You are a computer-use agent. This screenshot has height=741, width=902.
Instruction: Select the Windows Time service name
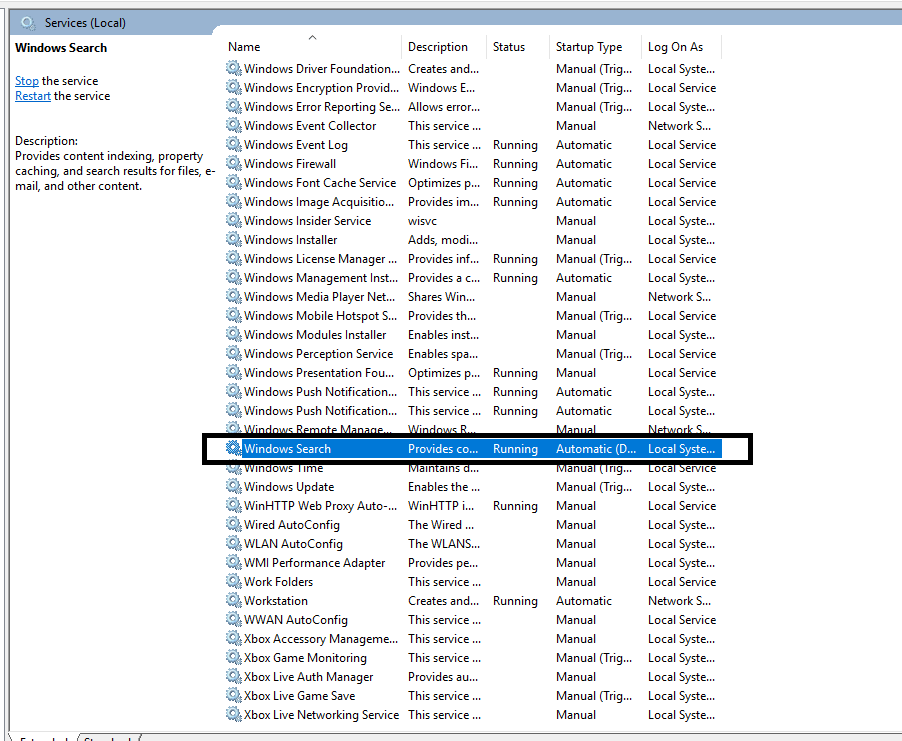click(x=284, y=468)
